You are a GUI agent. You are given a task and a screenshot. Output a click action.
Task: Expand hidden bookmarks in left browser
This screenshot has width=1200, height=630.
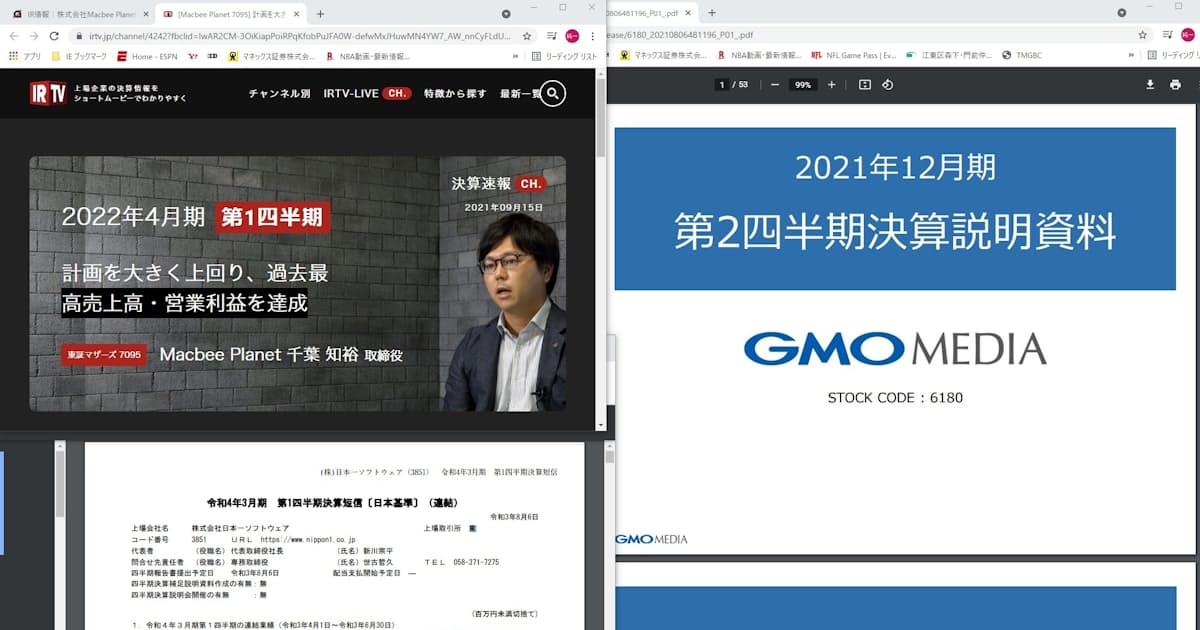pyautogui.click(x=516, y=56)
